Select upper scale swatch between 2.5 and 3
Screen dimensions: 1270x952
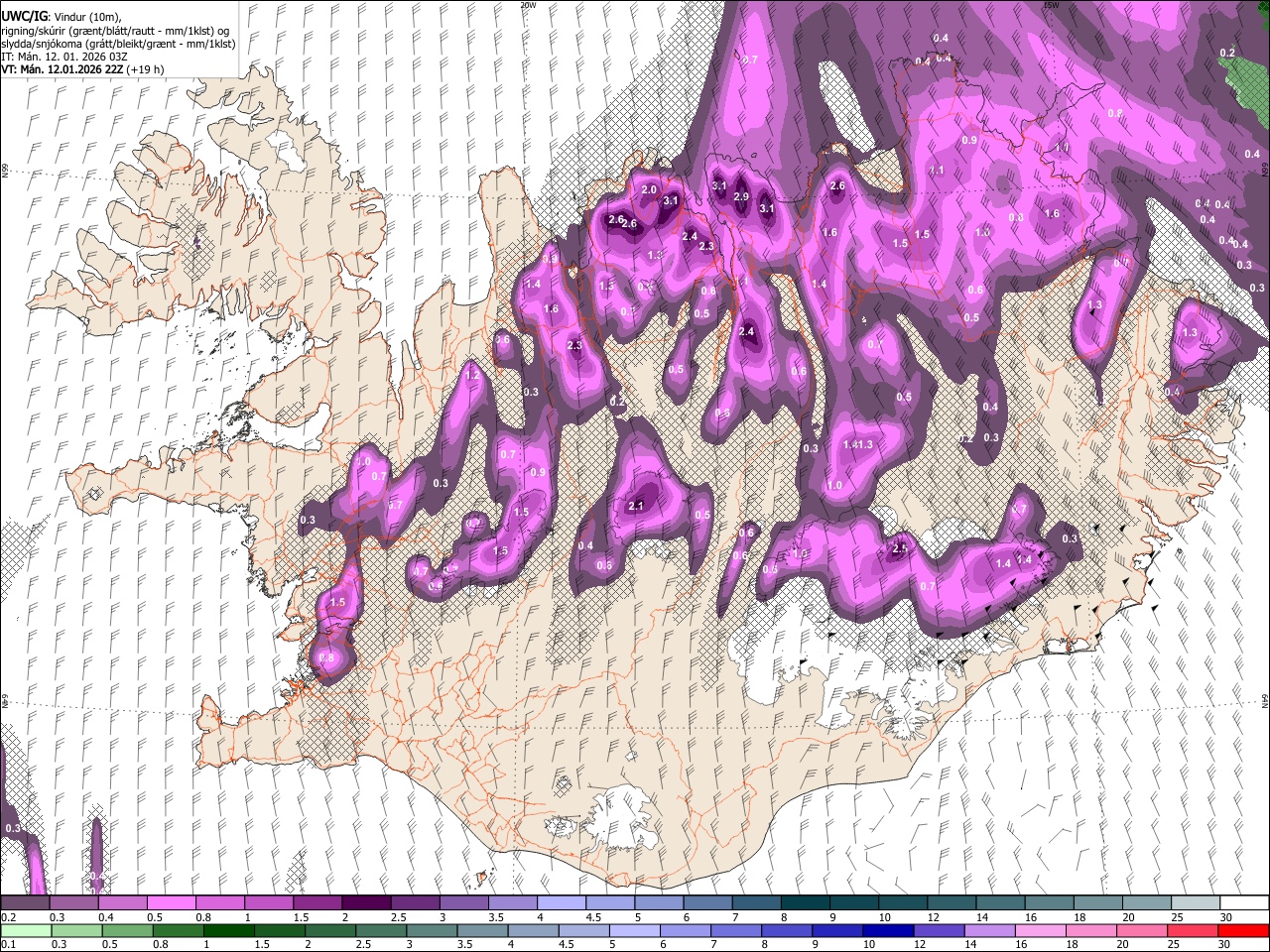pyautogui.click(x=414, y=903)
